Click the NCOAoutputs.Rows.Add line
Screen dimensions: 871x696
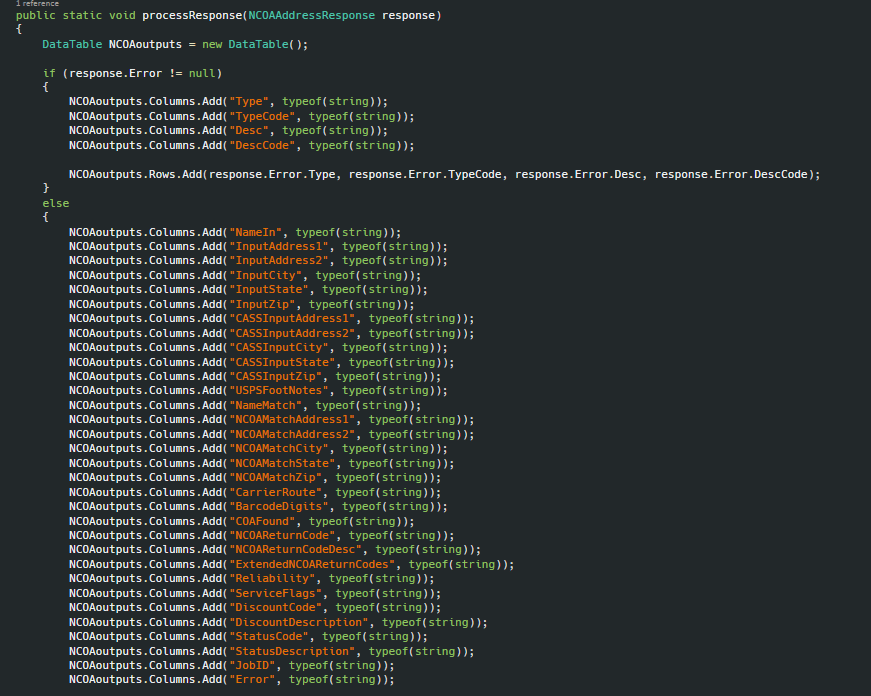(444, 174)
